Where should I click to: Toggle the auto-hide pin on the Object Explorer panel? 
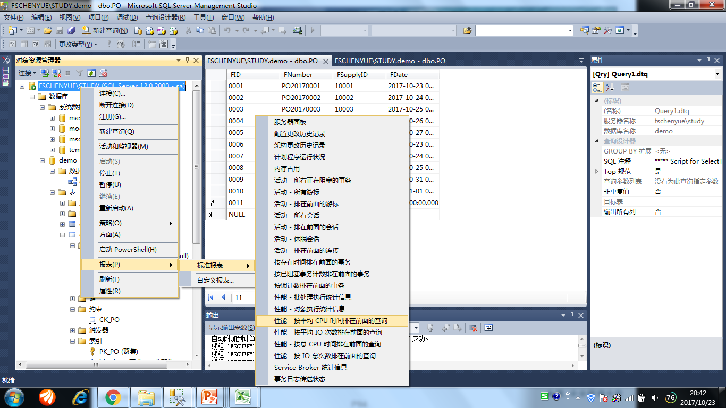188,60
